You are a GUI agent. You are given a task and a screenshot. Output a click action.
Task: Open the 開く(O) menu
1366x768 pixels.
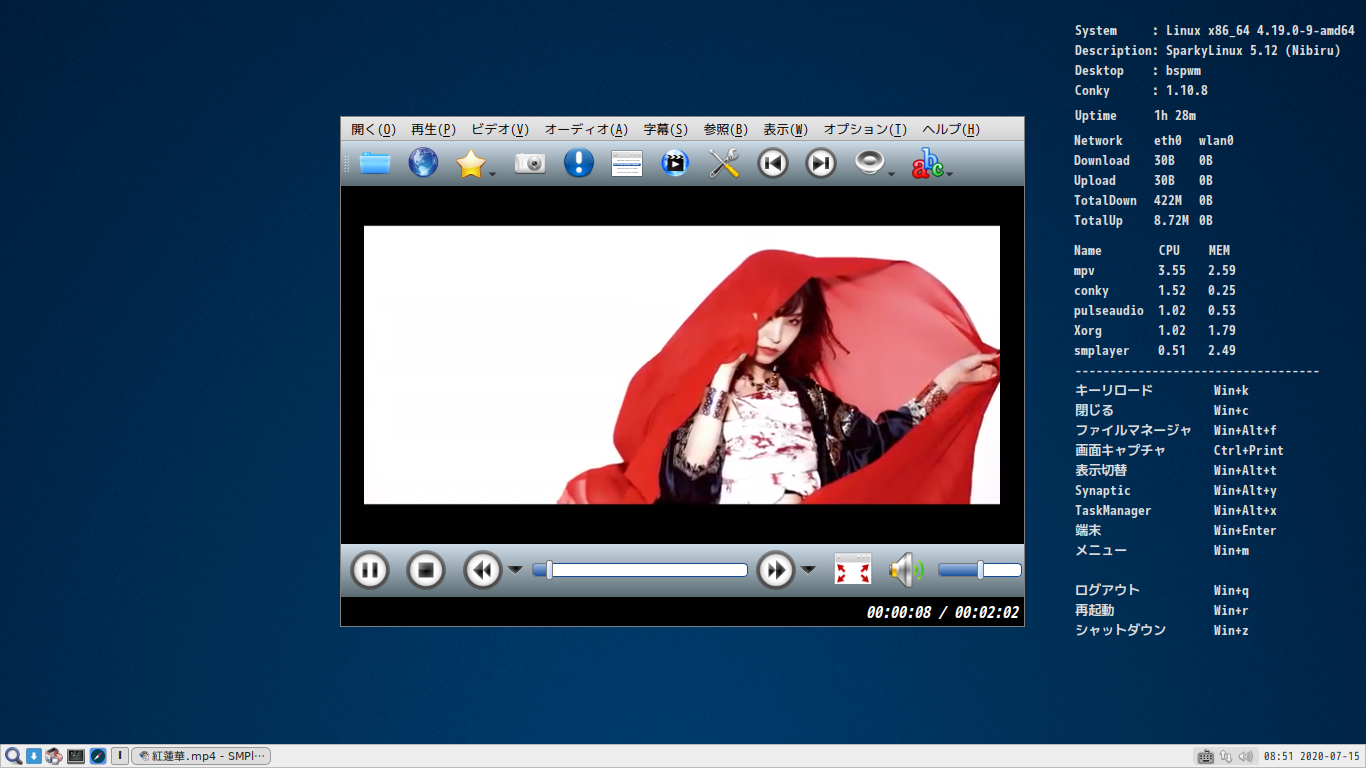373,129
